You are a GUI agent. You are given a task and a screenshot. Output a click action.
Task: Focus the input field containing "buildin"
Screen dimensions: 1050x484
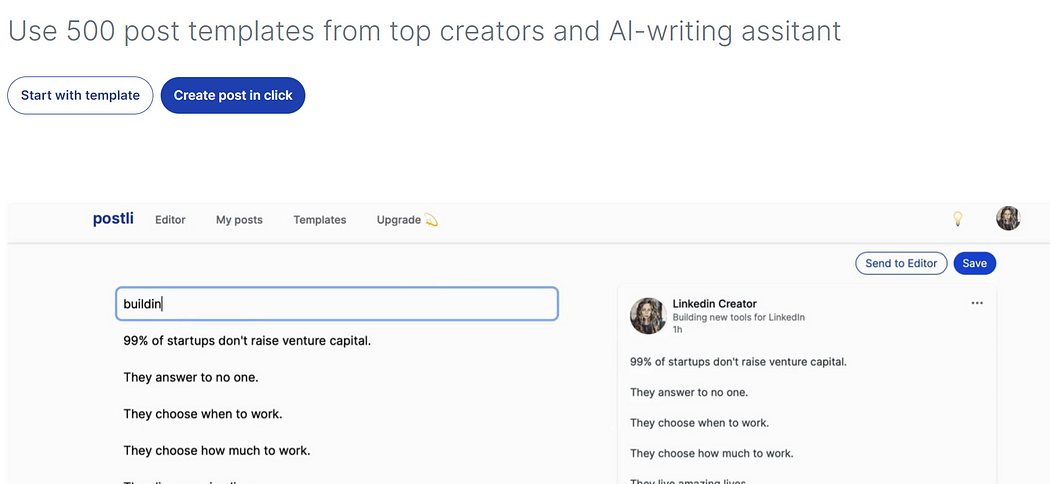(x=337, y=304)
